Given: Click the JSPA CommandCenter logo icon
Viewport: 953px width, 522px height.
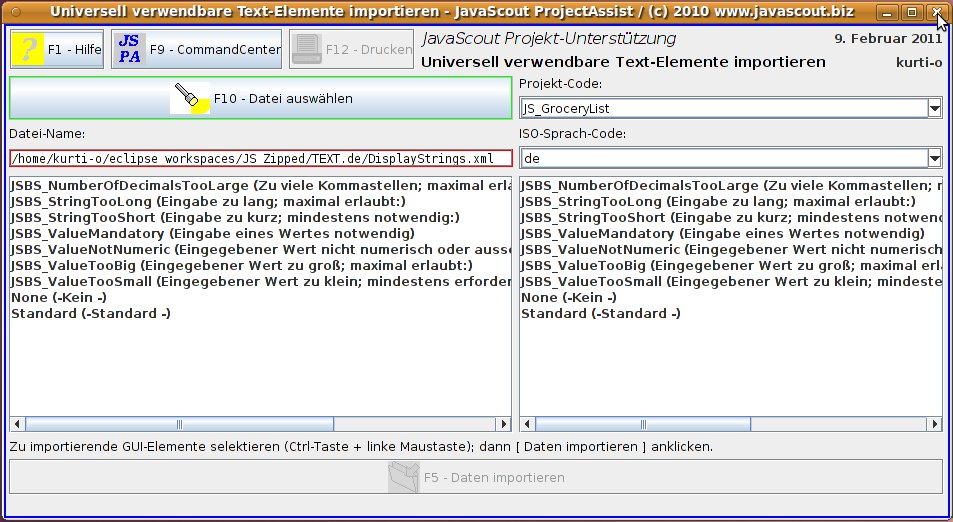Looking at the screenshot, I should pos(129,49).
